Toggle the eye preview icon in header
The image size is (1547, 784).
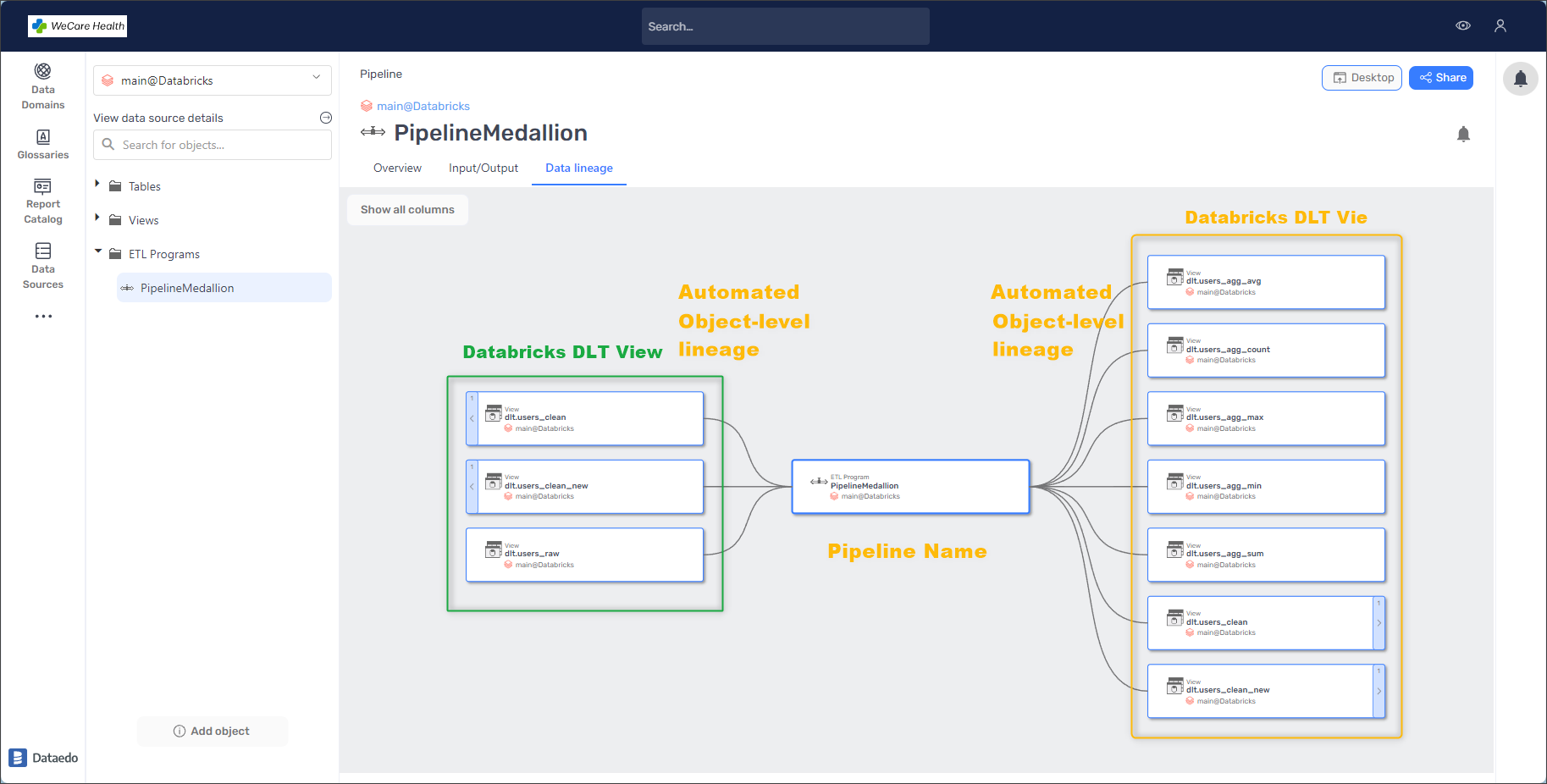click(x=1462, y=26)
